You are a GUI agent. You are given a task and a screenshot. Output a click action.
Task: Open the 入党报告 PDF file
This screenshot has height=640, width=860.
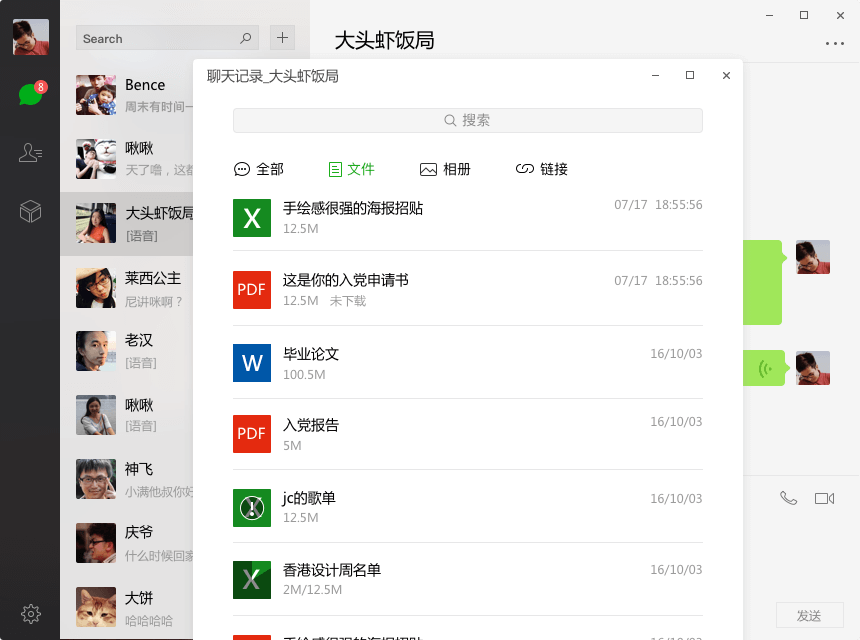point(468,434)
